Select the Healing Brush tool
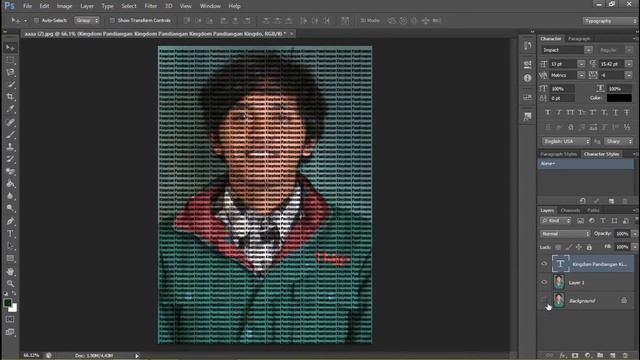Viewport: 640px width, 360px height. coord(10,122)
